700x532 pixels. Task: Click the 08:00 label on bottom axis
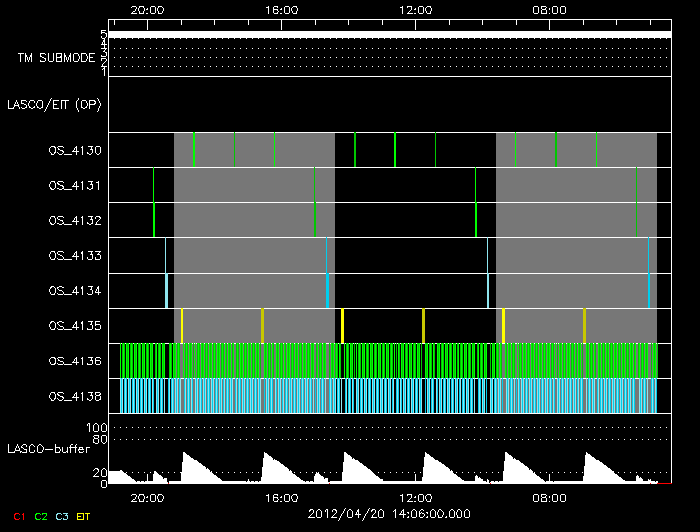click(550, 498)
